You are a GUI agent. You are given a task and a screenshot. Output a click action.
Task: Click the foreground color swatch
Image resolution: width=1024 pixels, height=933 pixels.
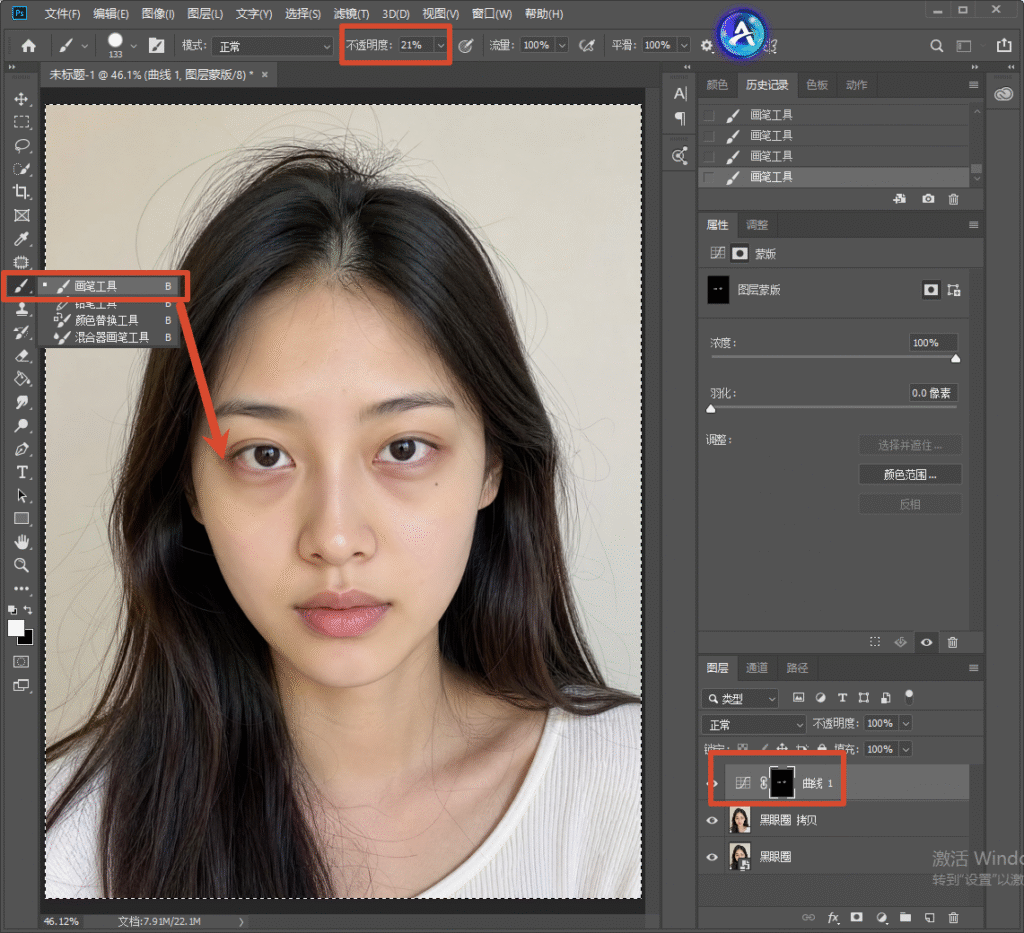tap(16, 628)
